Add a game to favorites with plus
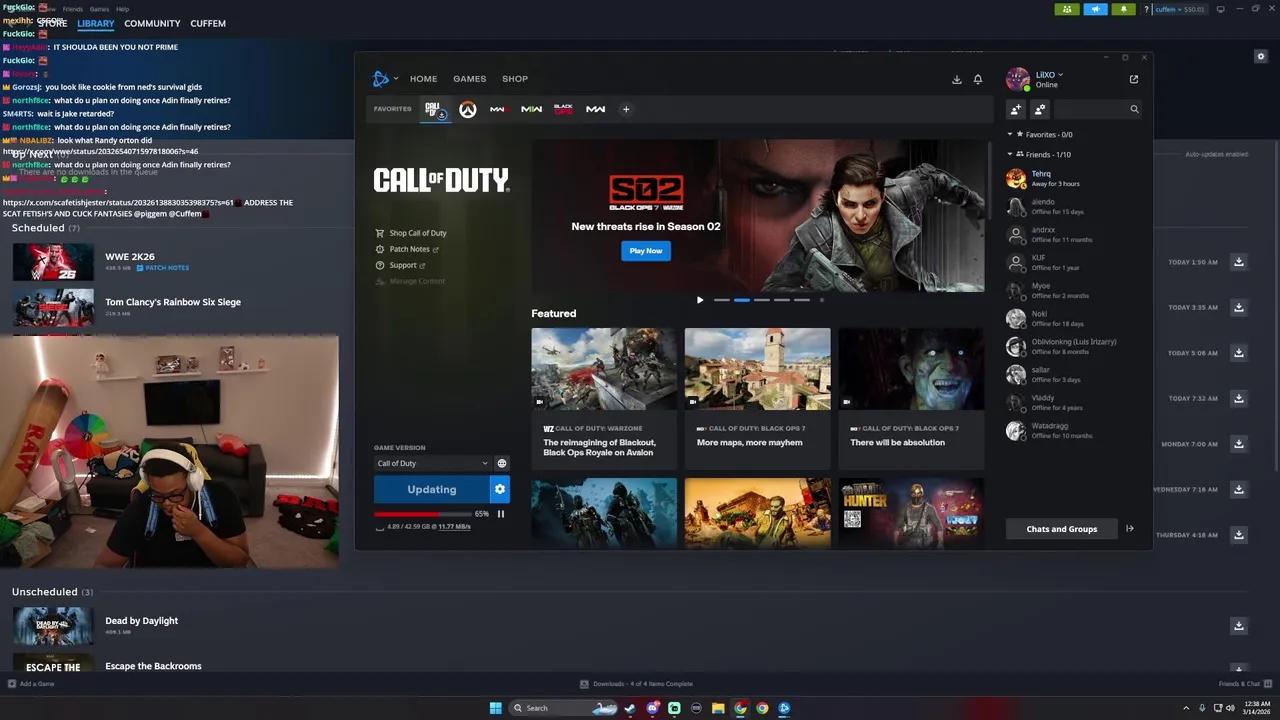This screenshot has height=720, width=1280. point(626,109)
